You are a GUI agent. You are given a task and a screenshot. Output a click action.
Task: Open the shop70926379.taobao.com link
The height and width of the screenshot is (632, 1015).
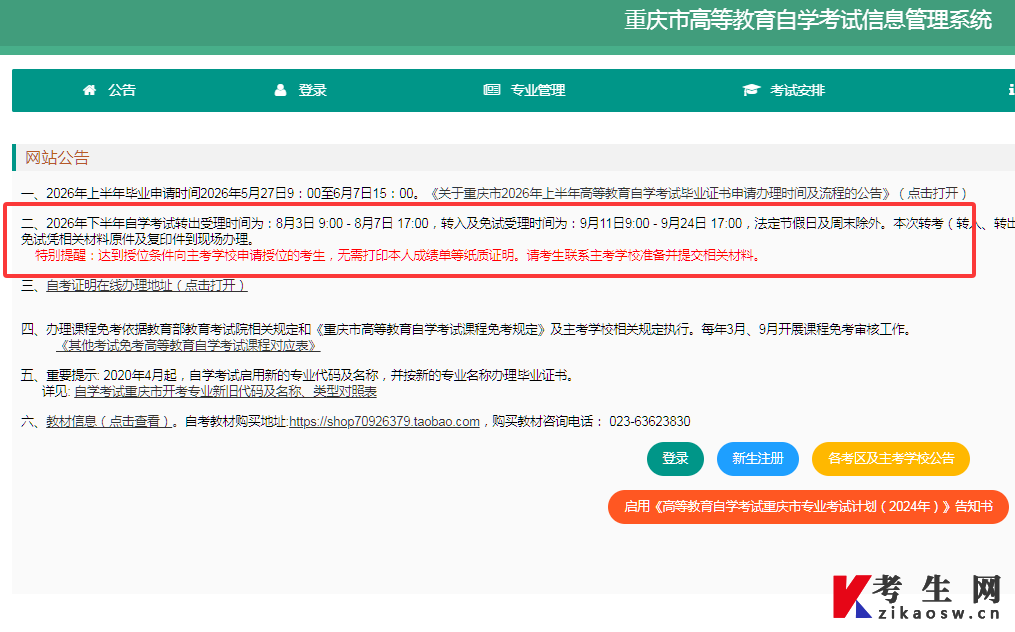click(x=384, y=421)
